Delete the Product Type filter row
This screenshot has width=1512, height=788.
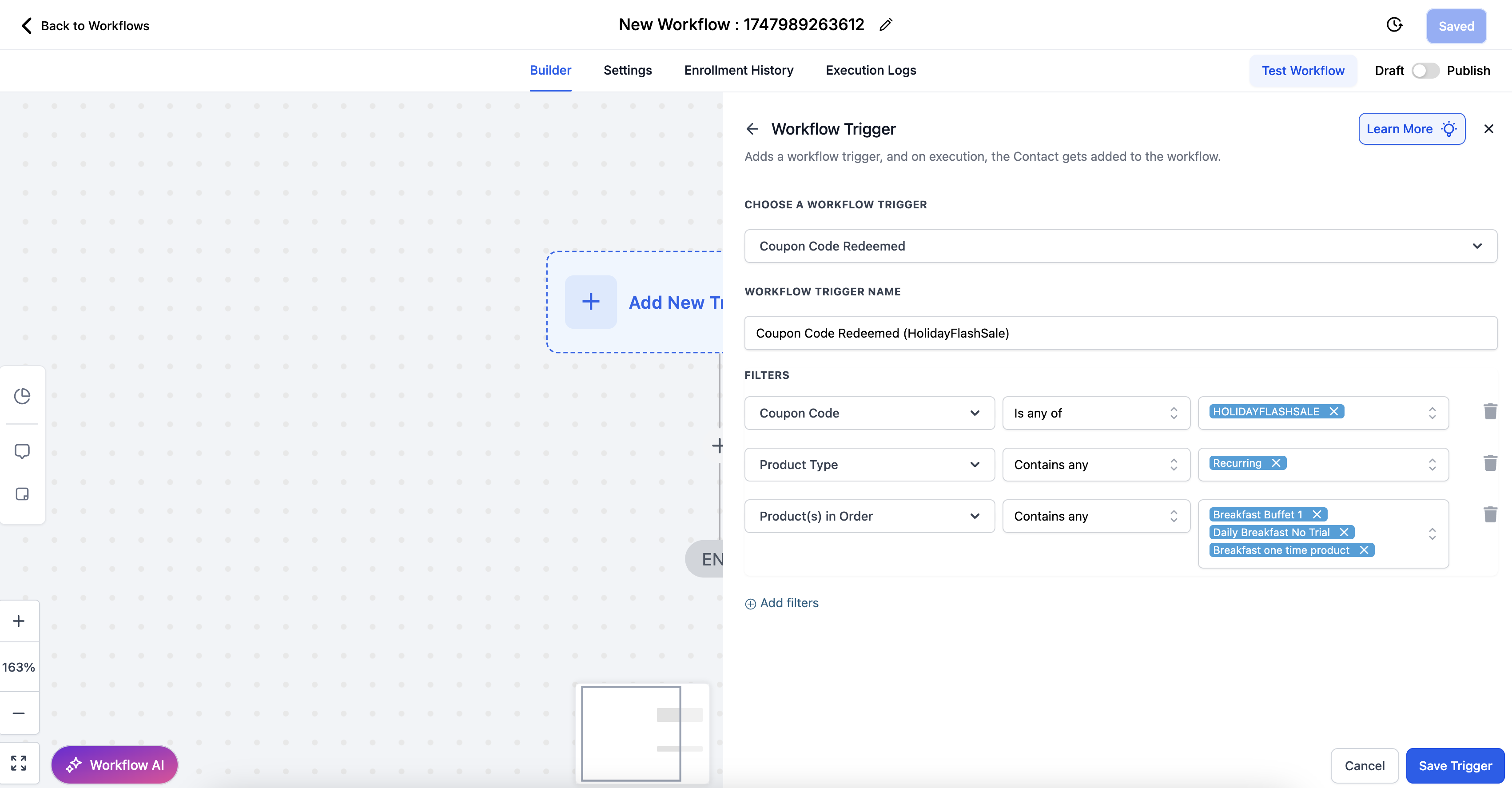pyautogui.click(x=1490, y=463)
